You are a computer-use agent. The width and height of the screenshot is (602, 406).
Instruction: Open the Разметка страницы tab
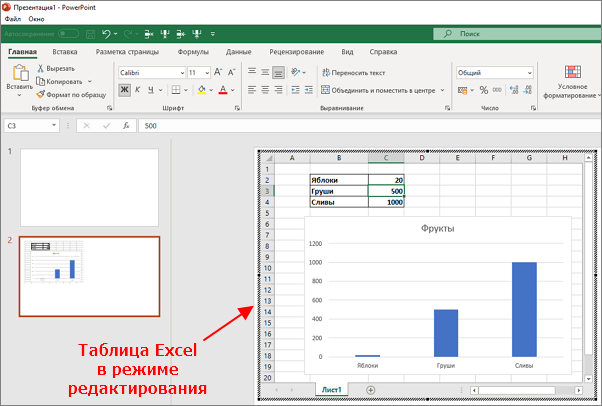[x=127, y=52]
